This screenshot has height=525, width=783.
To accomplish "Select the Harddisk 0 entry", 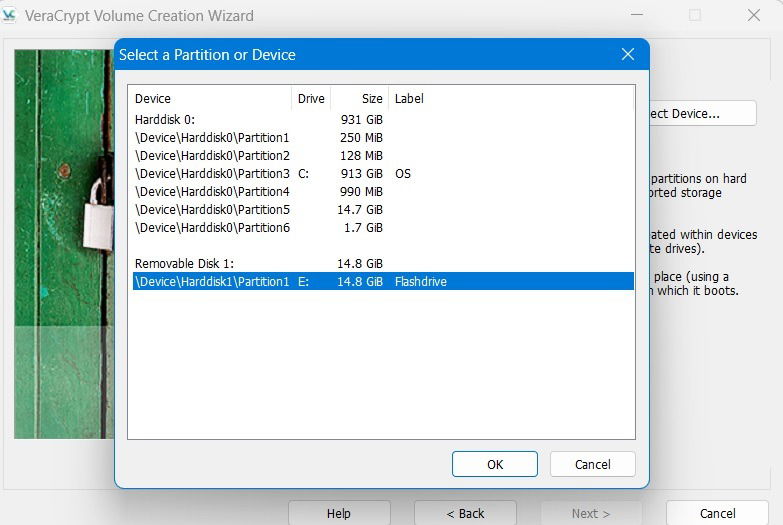I will click(x=383, y=119).
